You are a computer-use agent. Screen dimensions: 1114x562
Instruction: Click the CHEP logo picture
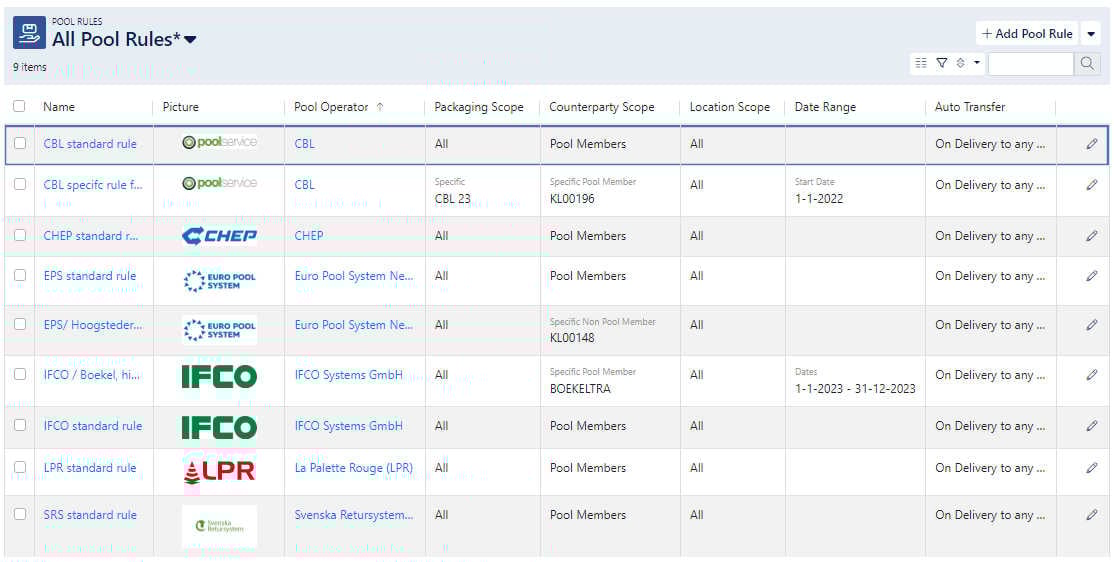click(x=220, y=236)
